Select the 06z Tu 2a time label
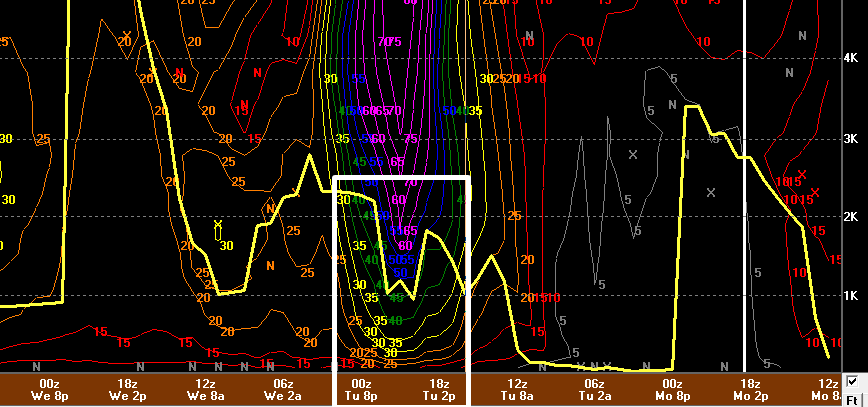Viewport: 868px width, 407px height. point(593,389)
